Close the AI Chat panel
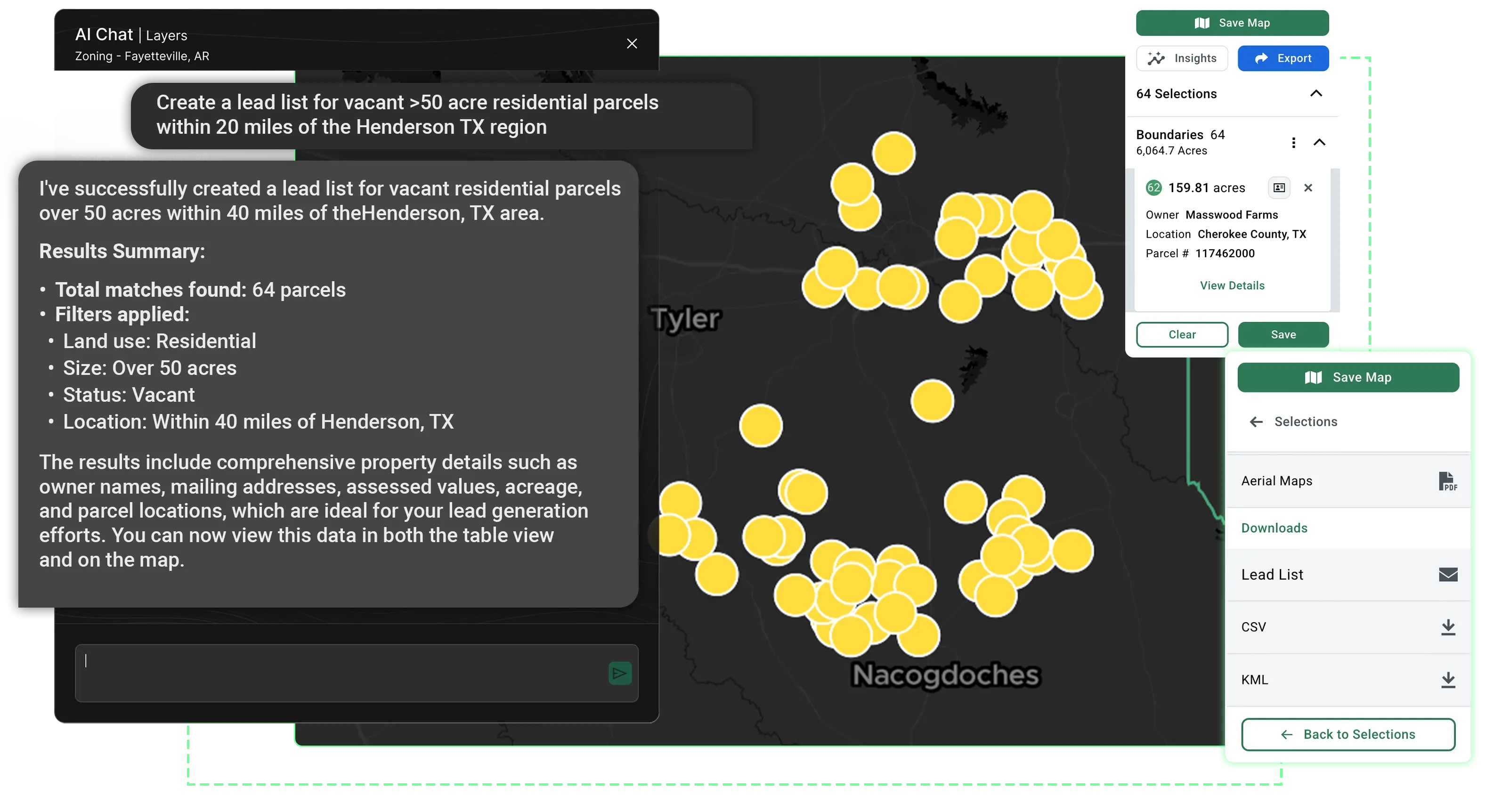Screen dimensions: 1502x812 click(x=632, y=44)
